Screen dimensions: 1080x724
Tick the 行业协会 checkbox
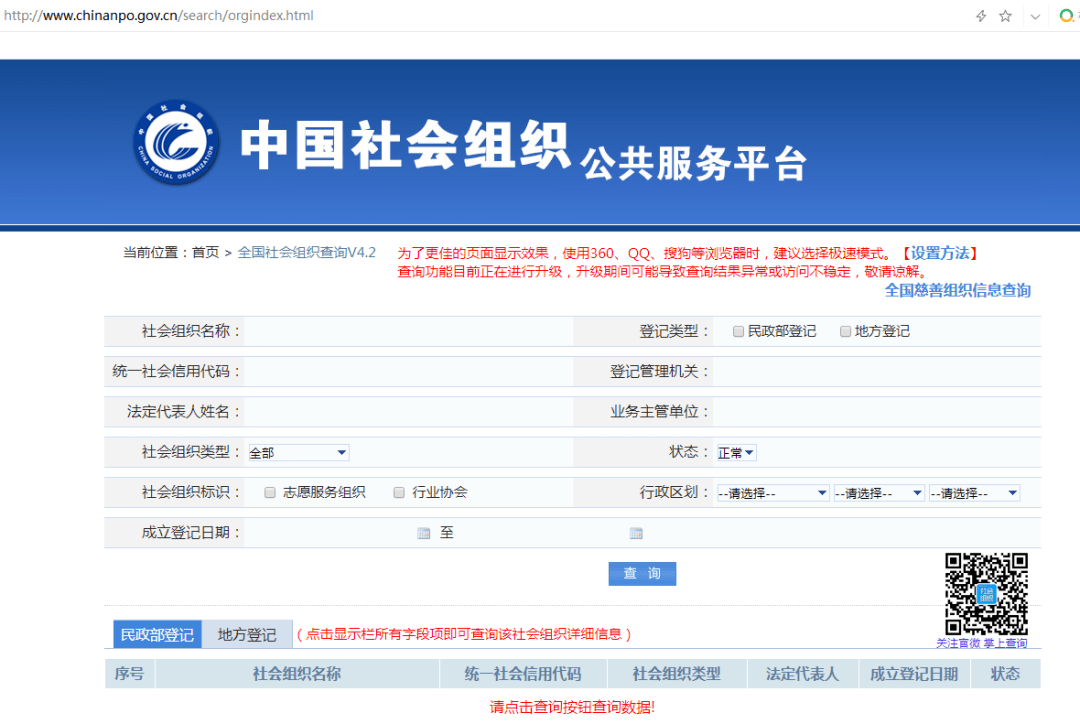tap(399, 493)
